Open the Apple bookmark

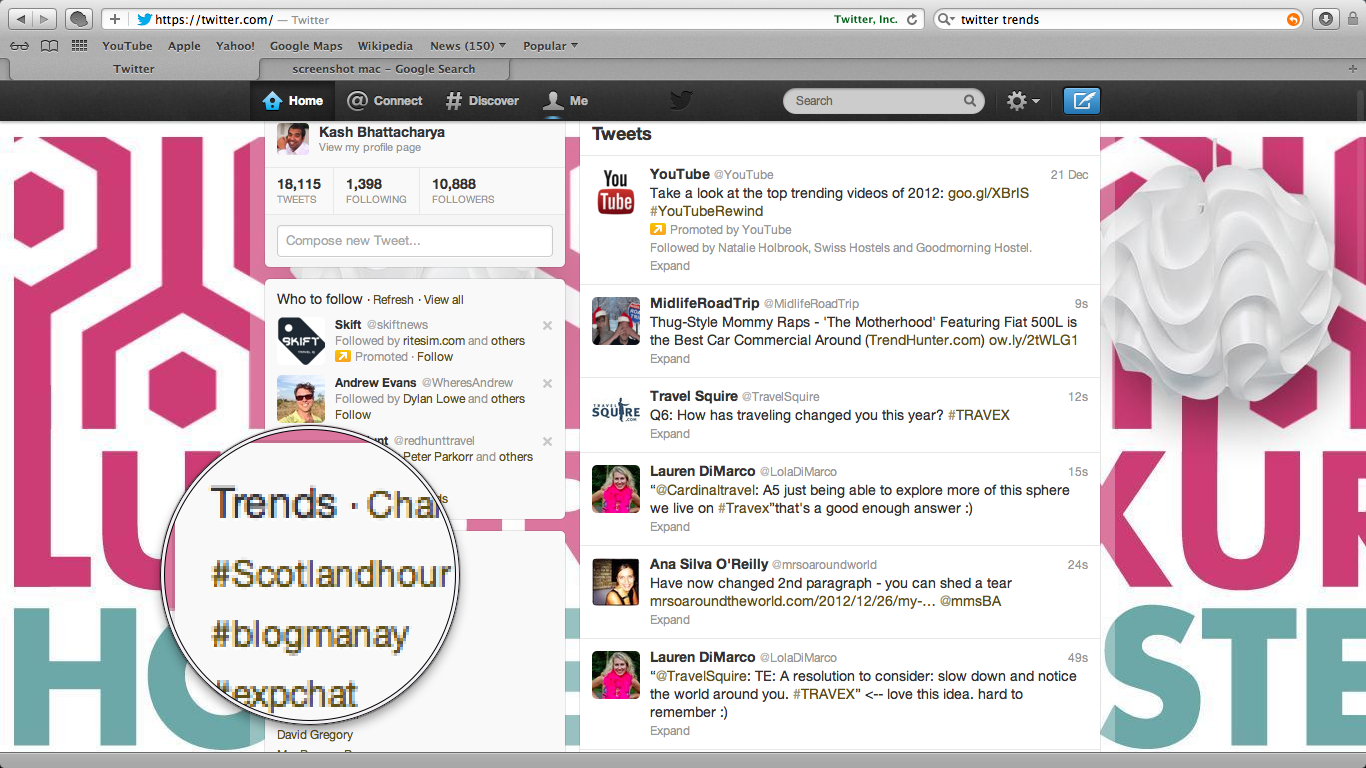(x=184, y=46)
